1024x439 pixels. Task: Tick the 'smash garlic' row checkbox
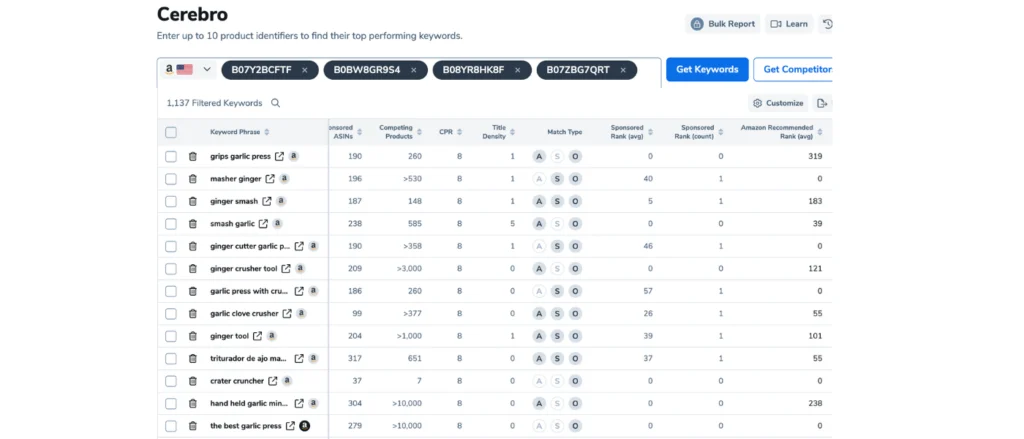point(171,224)
